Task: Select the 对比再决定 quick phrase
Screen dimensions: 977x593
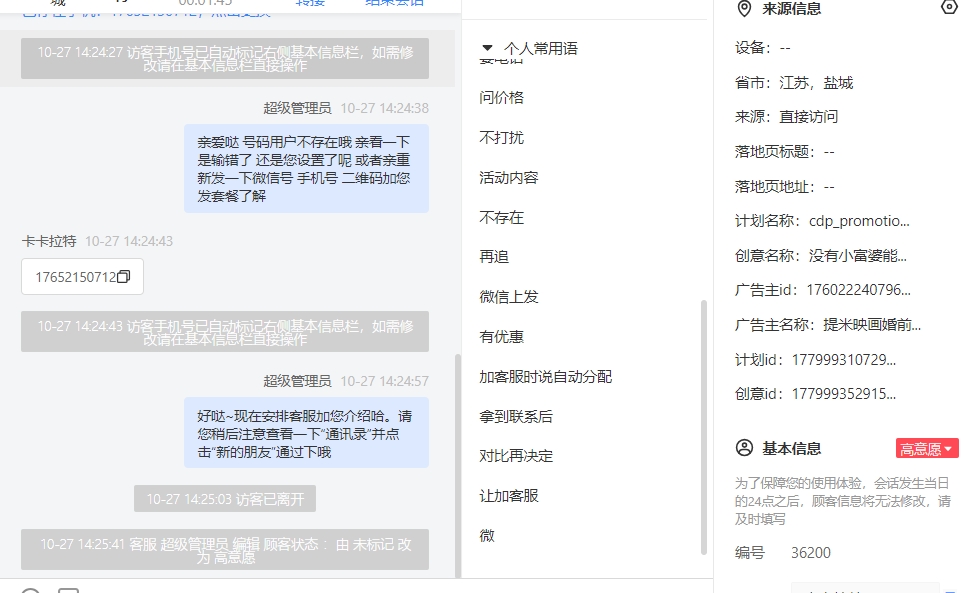Action: tap(516, 456)
